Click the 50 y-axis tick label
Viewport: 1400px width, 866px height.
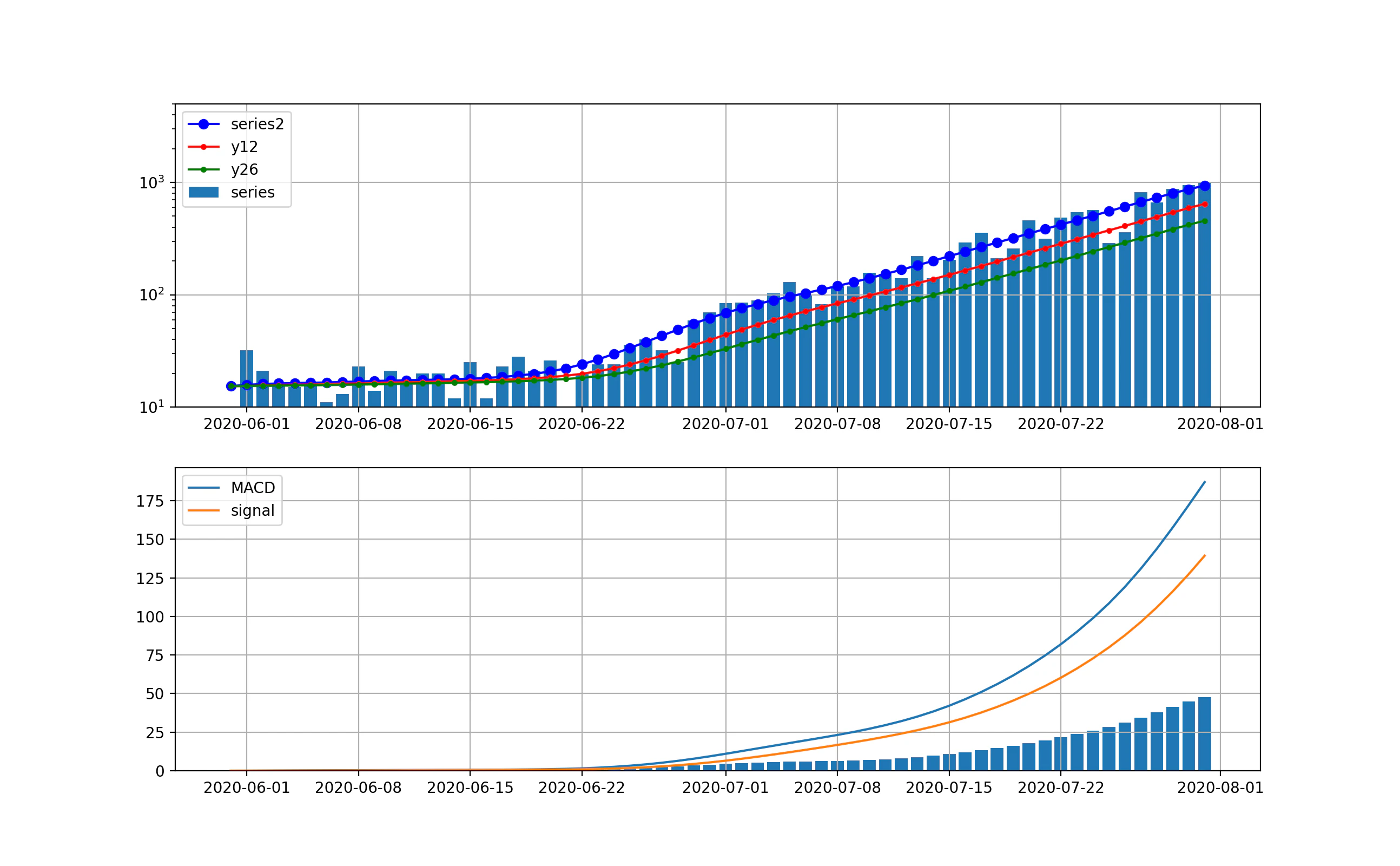click(155, 693)
